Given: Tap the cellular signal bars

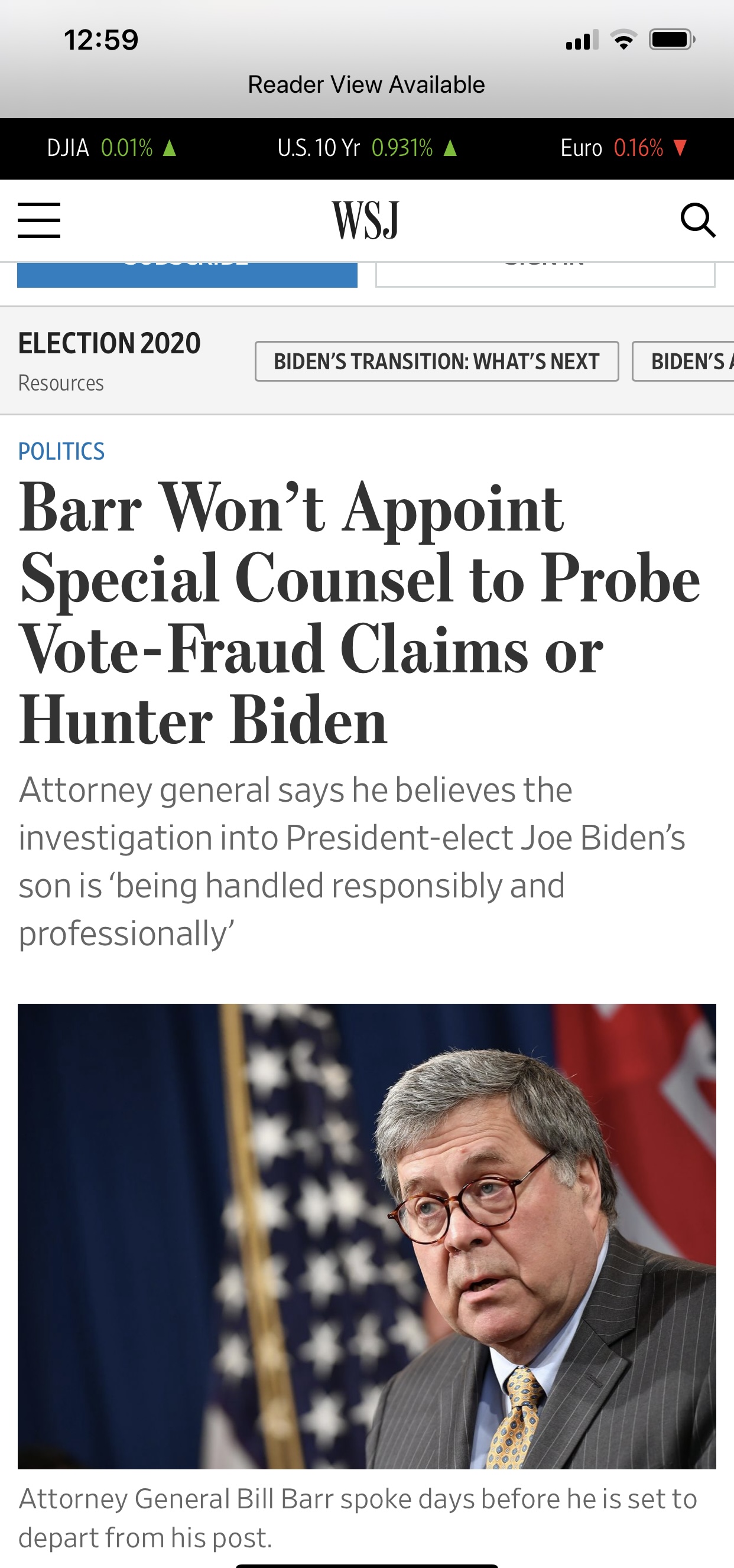Looking at the screenshot, I should point(582,40).
